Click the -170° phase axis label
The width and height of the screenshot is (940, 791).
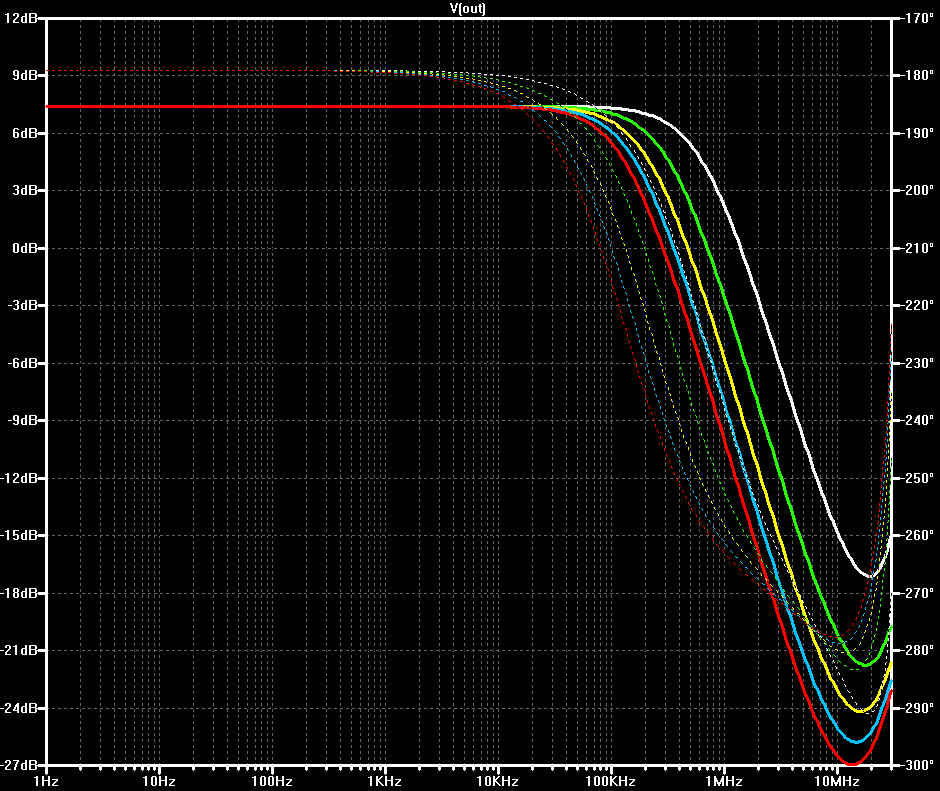point(918,18)
